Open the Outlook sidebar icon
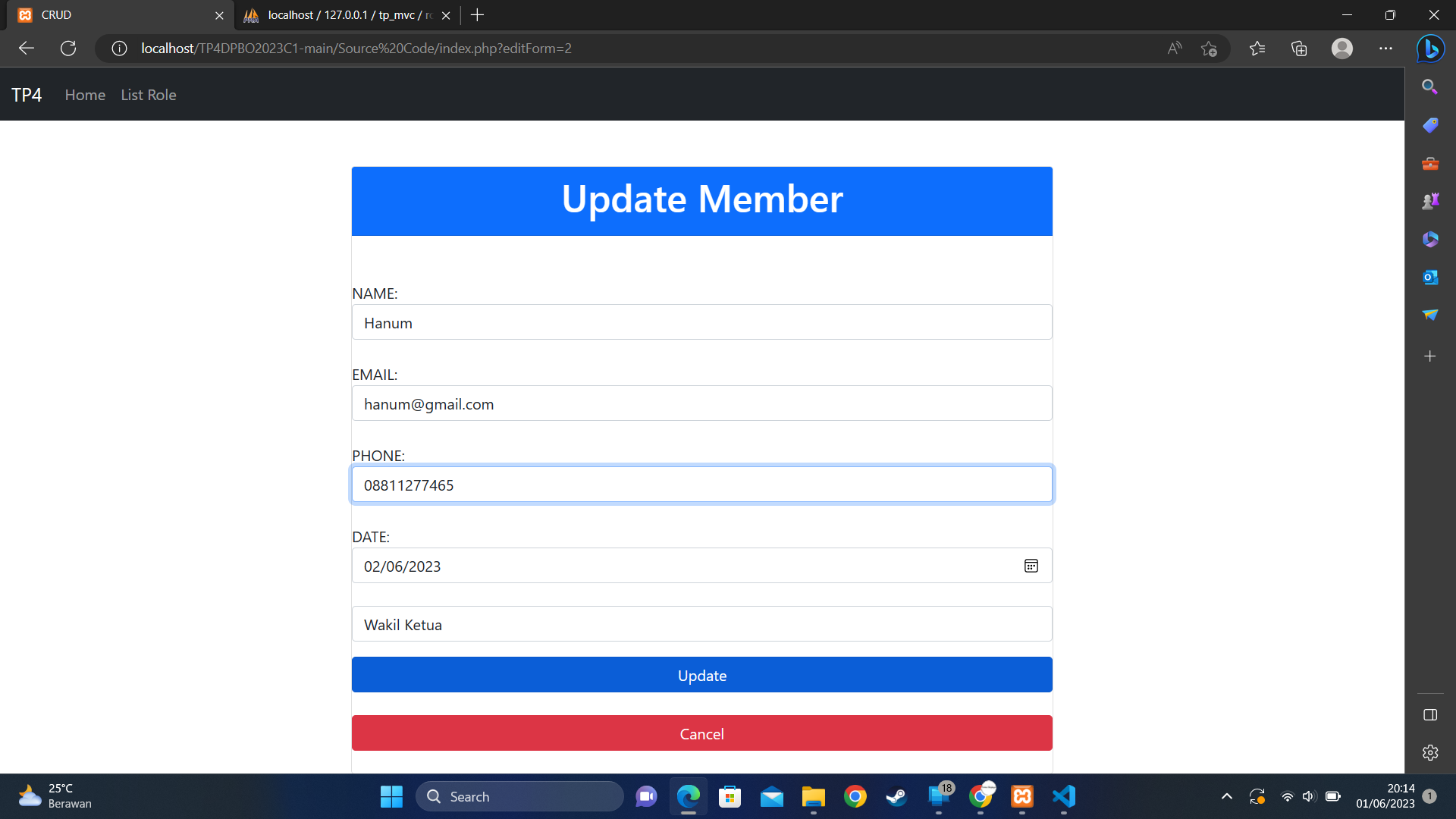This screenshot has height=819, width=1456. [x=1429, y=277]
